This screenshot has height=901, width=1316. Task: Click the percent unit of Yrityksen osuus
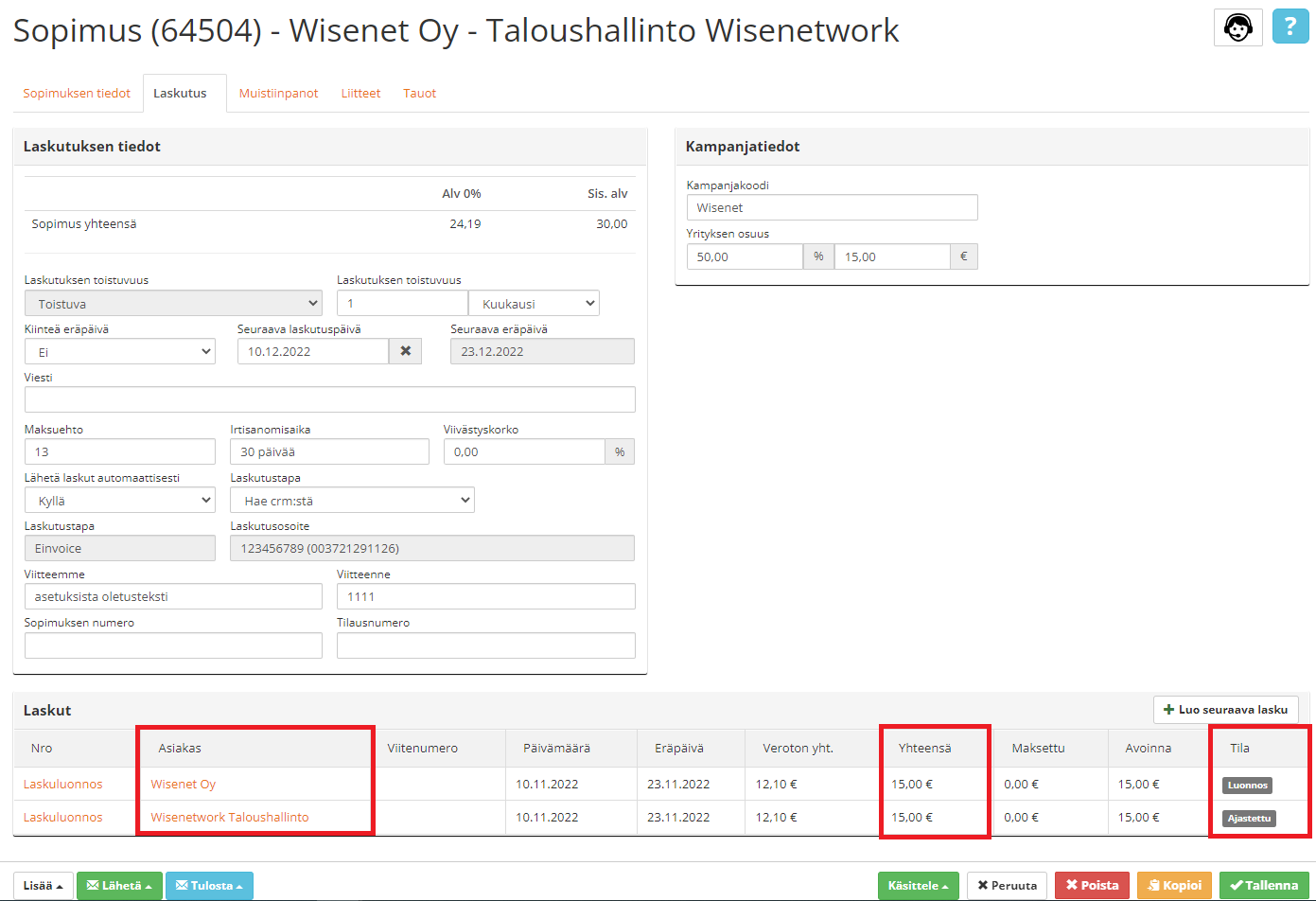click(x=818, y=256)
